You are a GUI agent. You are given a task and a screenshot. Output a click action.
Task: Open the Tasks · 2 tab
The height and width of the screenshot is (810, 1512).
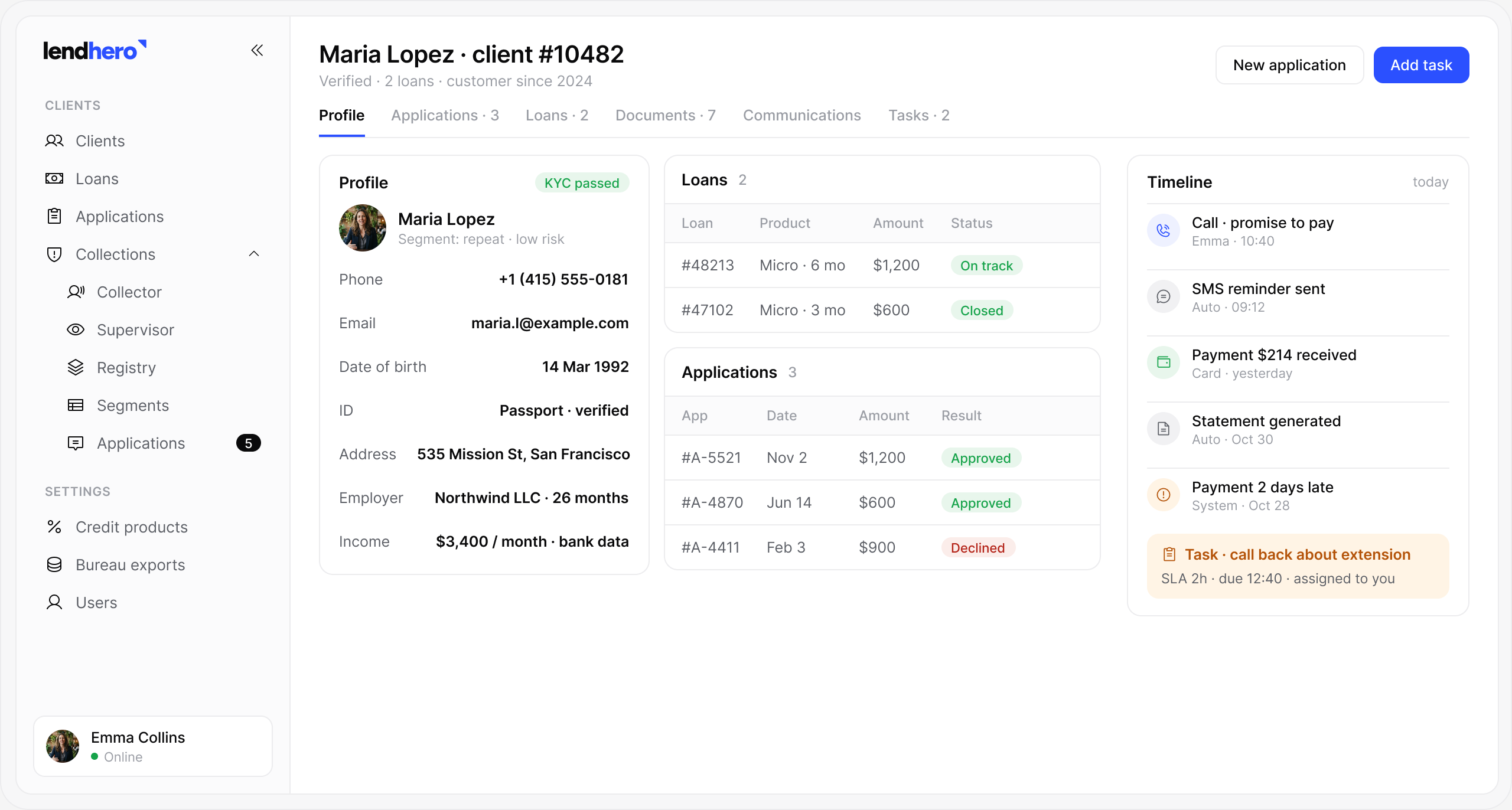coord(919,116)
